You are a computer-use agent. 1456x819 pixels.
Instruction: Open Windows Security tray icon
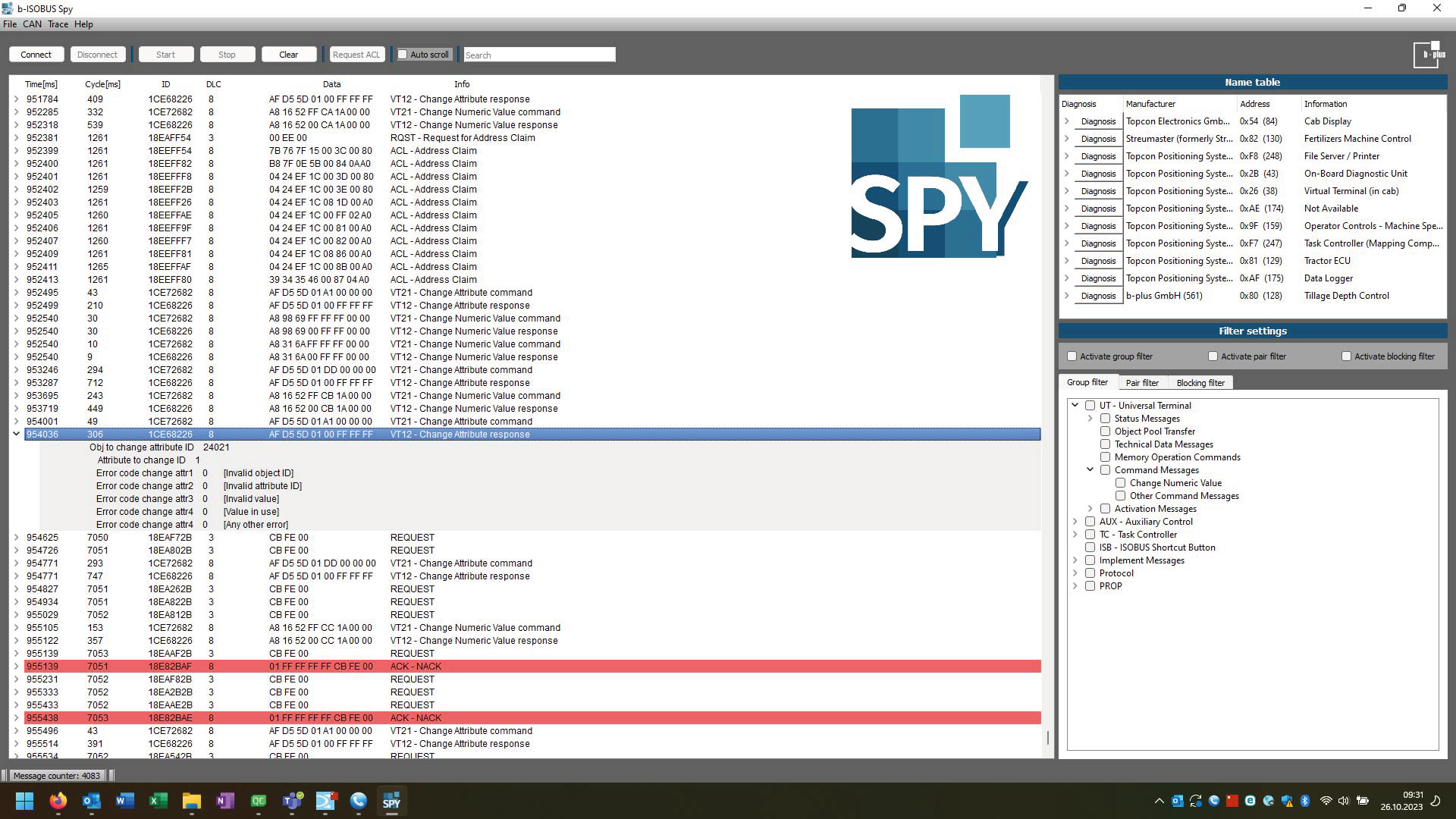tap(1287, 801)
